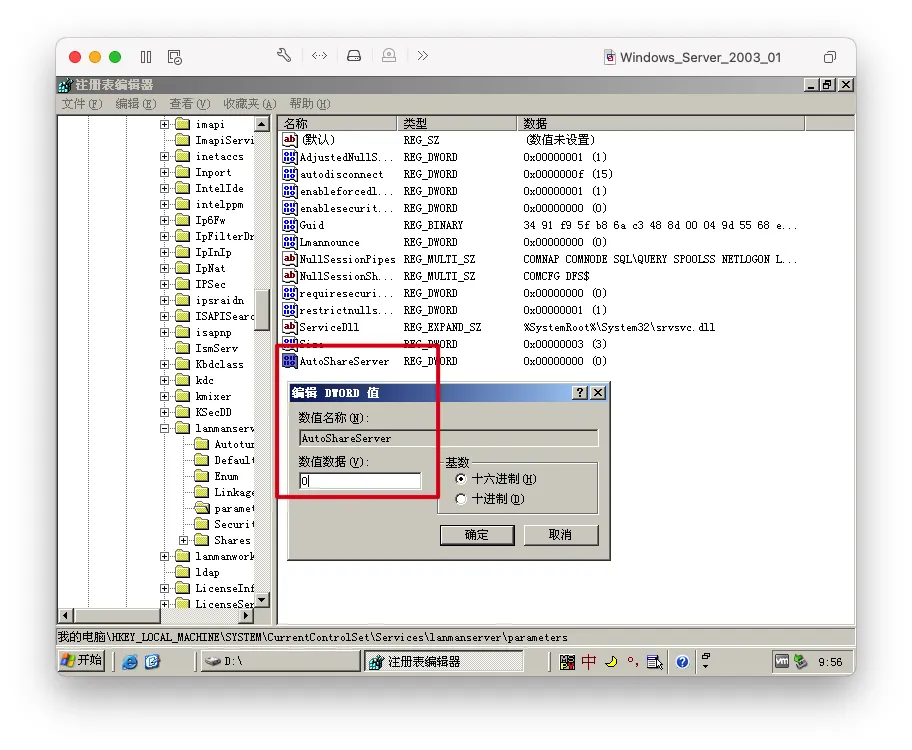Select the ServiceDll value icon
This screenshot has height=750, width=912.
(289, 327)
